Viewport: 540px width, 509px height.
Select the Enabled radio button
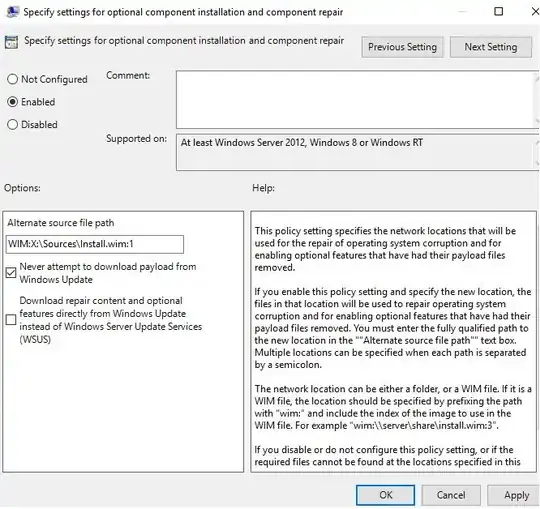12,102
